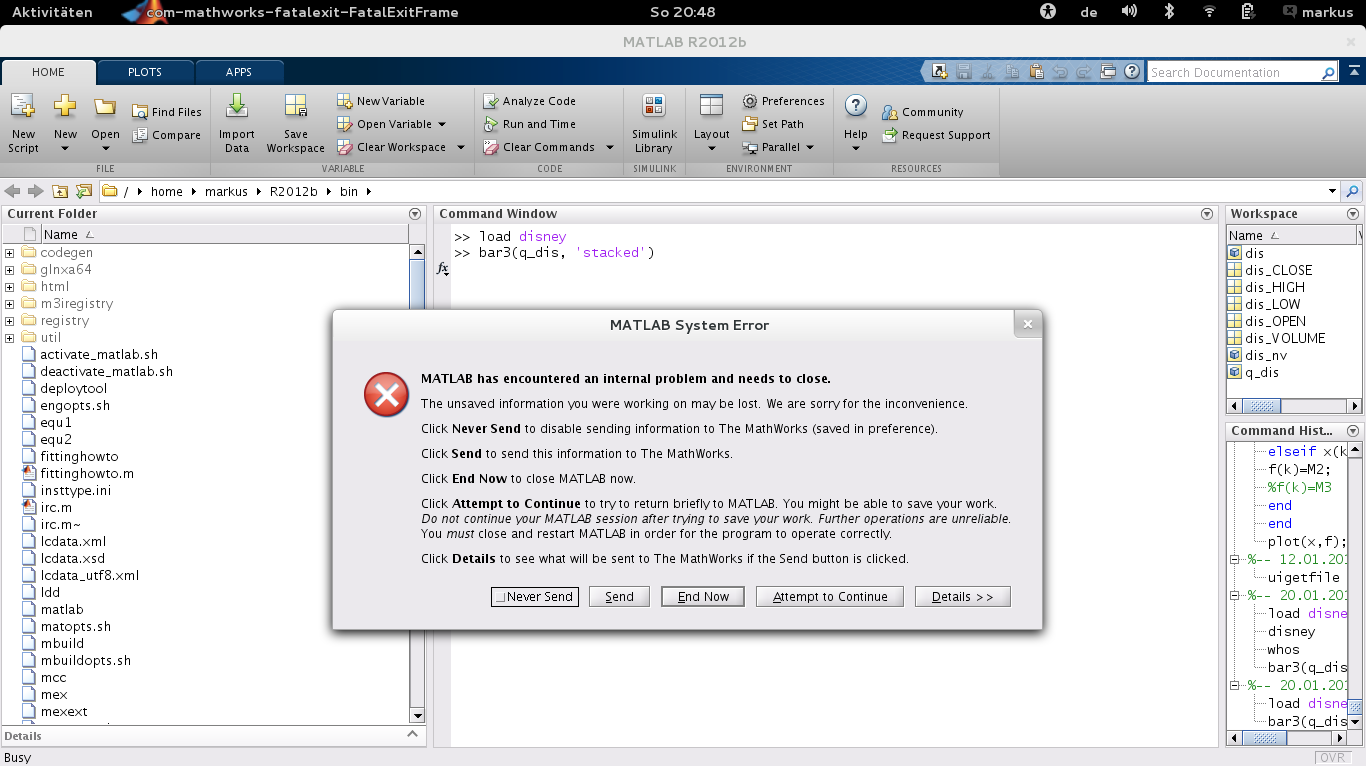Expand the codegen folder
The height and width of the screenshot is (766, 1366).
pyautogui.click(x=10, y=253)
